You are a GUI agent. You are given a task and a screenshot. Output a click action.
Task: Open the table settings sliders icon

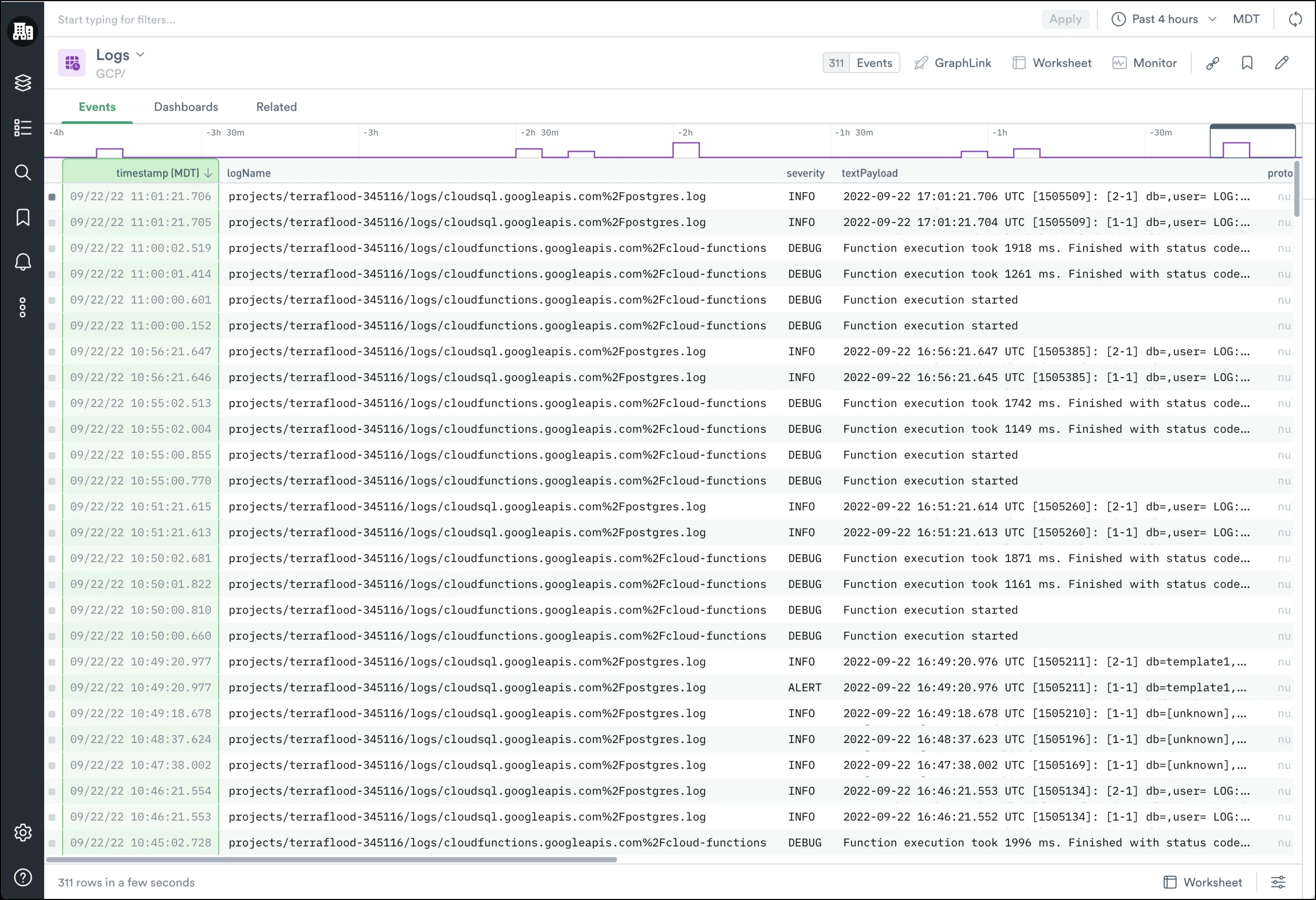(x=1279, y=882)
